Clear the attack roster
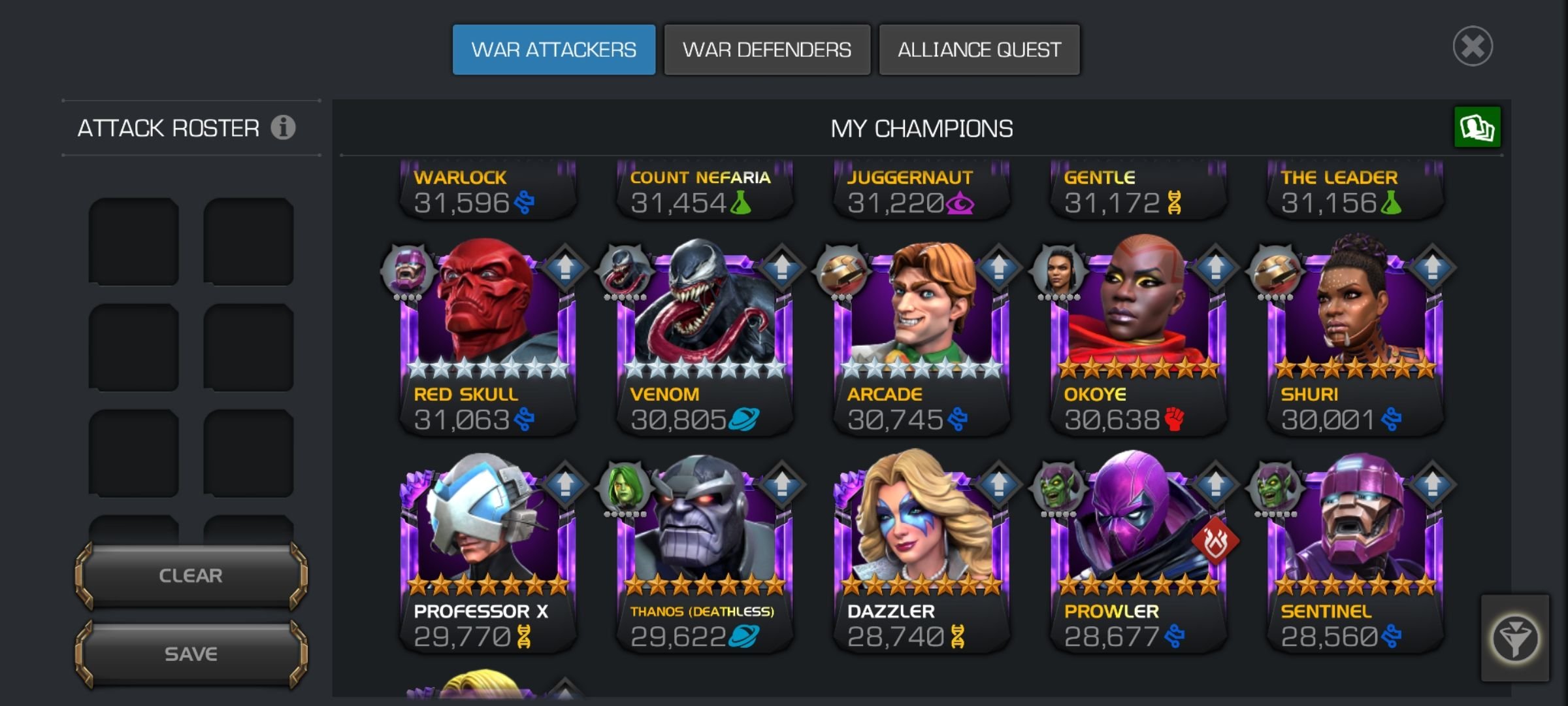 point(191,575)
